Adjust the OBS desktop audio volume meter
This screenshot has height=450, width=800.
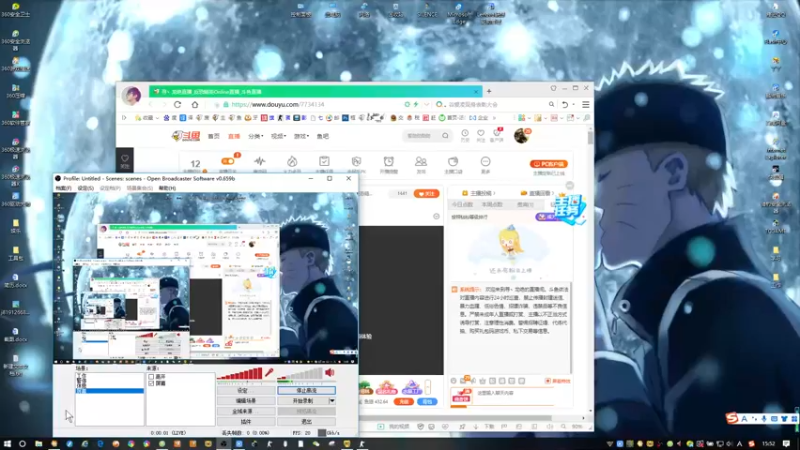(300, 374)
